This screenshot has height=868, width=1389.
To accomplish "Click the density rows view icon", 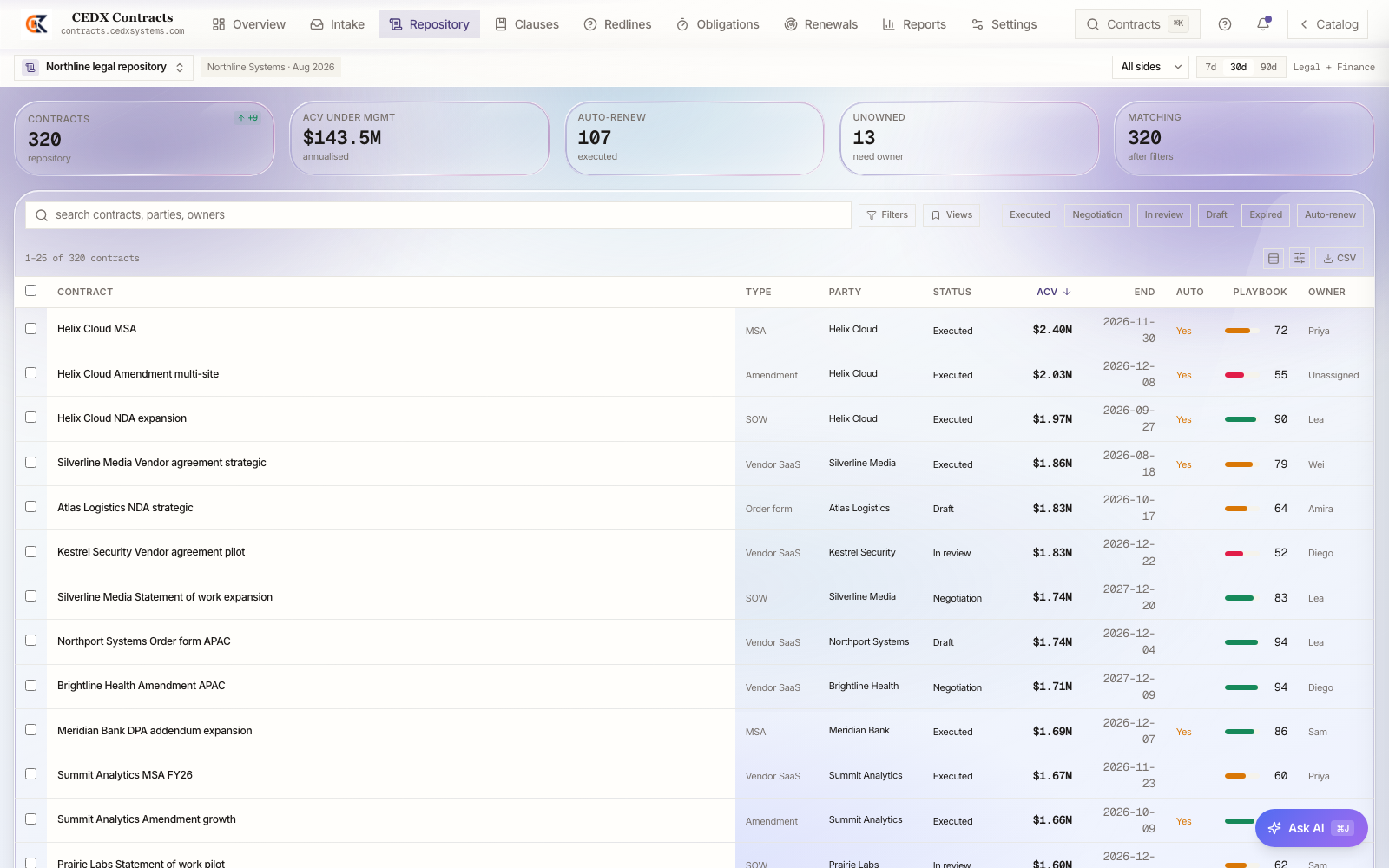I will pyautogui.click(x=1274, y=258).
